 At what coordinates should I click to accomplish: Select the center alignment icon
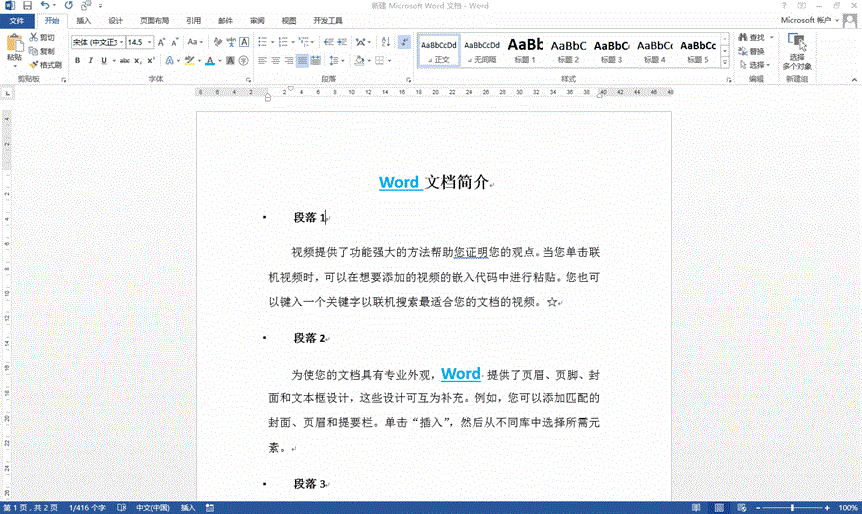click(275, 61)
